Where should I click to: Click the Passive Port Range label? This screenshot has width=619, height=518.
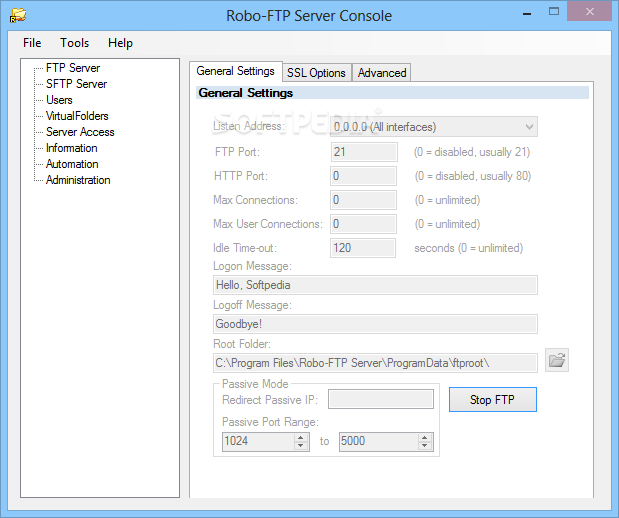click(270, 422)
